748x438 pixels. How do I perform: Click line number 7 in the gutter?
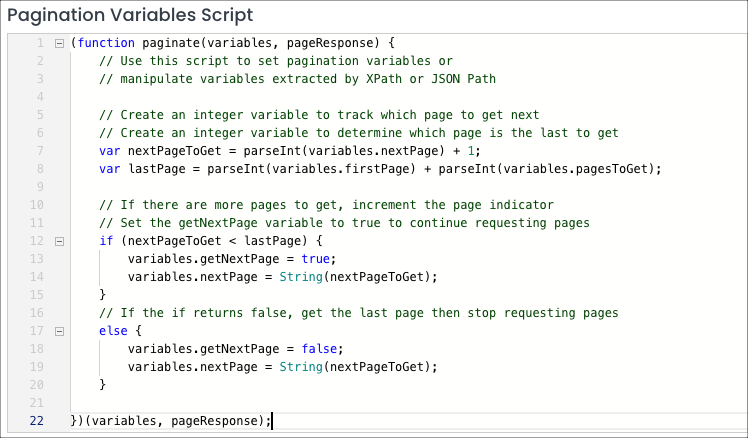pos(39,151)
